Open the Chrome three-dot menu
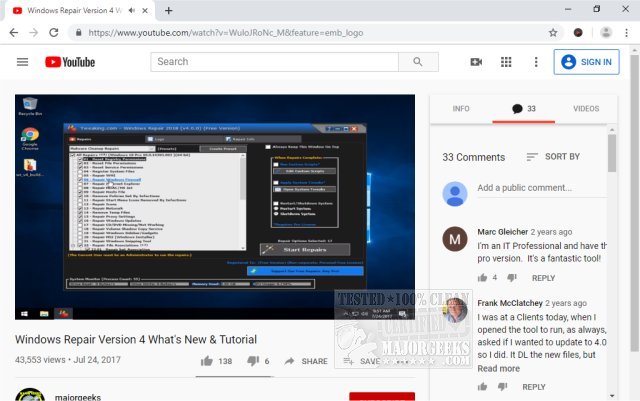The image size is (640, 401). (626, 33)
